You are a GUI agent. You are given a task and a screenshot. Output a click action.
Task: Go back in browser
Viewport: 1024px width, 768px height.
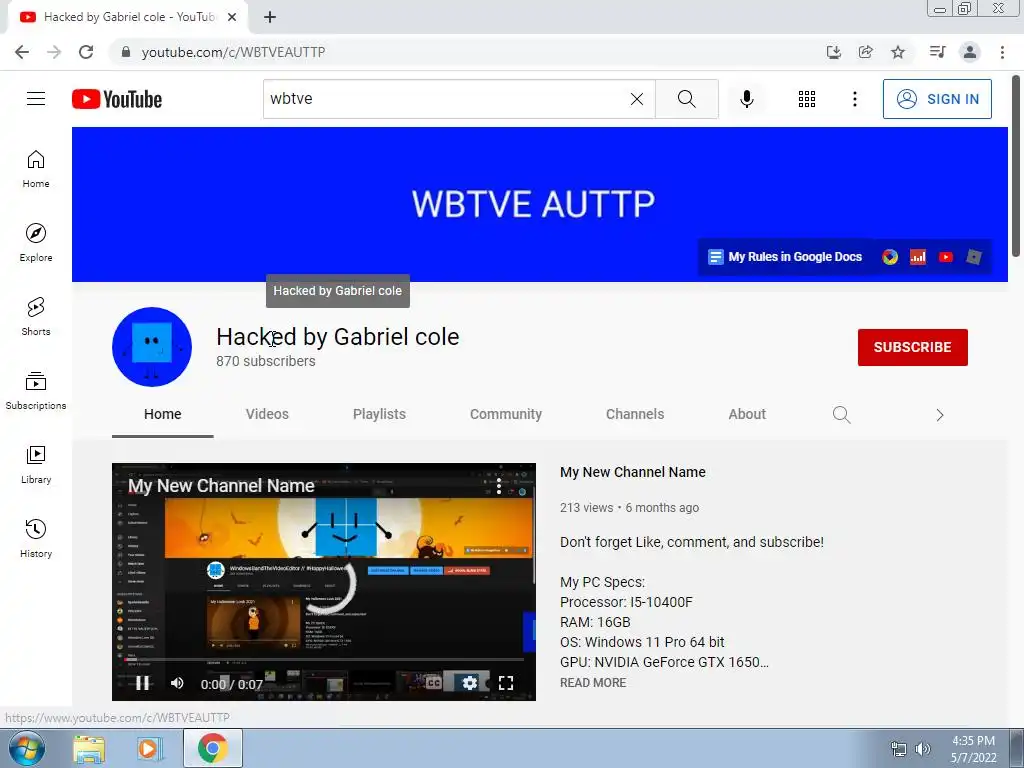[x=22, y=52]
